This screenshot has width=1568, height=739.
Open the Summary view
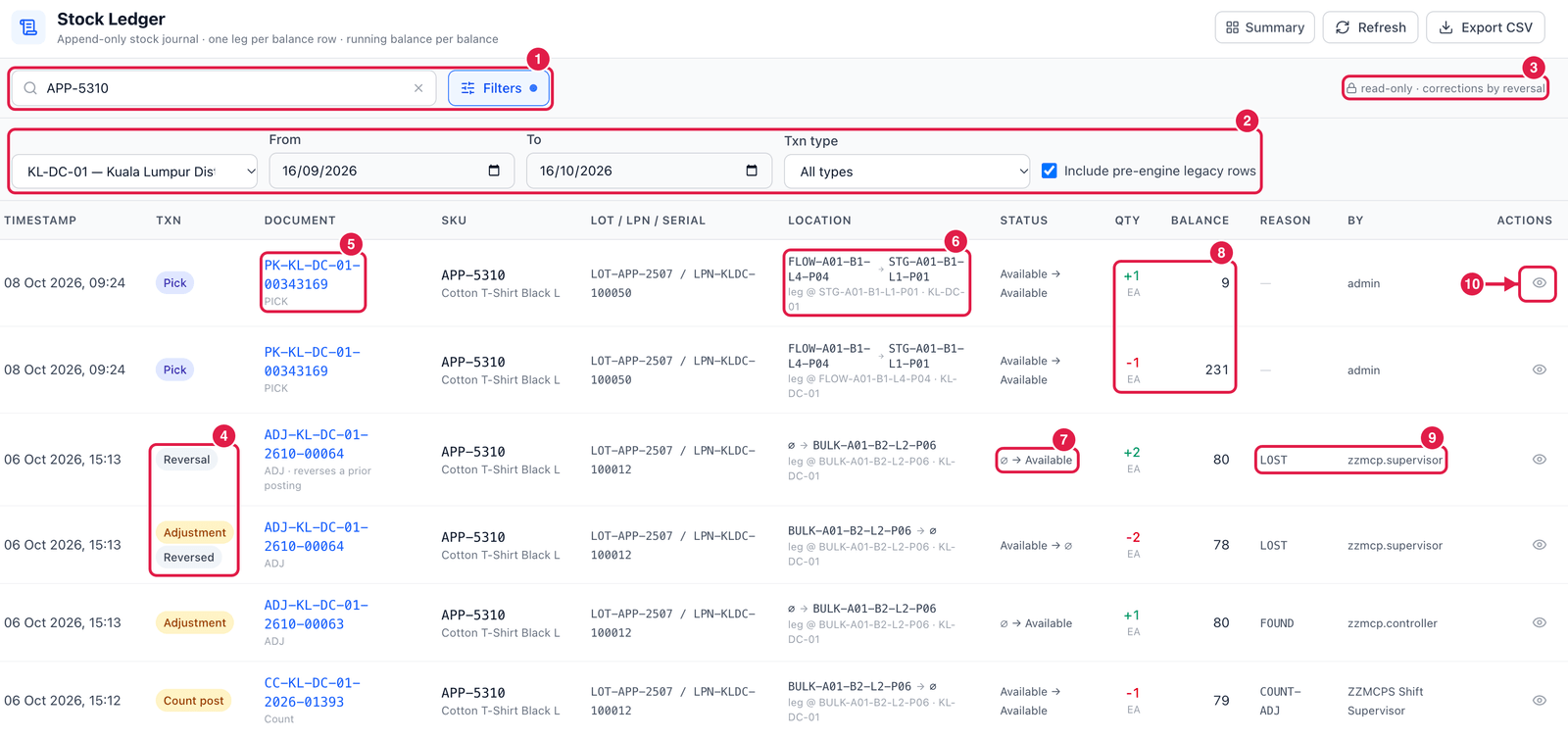1265,27
